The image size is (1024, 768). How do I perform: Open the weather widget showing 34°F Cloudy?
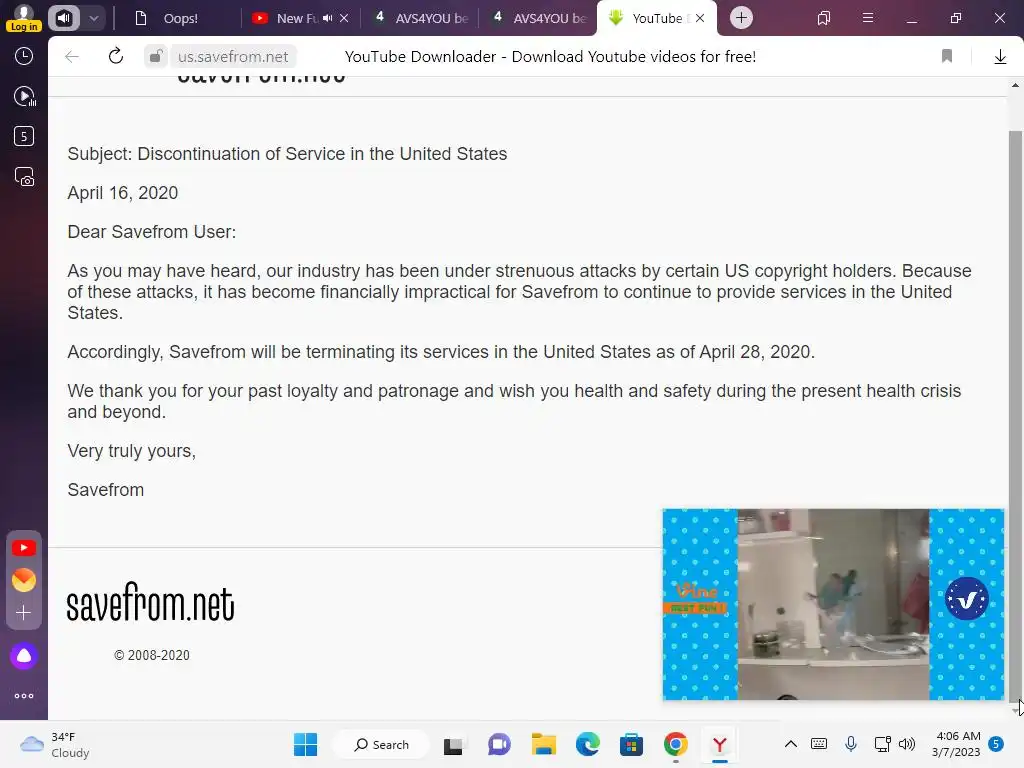[54, 744]
